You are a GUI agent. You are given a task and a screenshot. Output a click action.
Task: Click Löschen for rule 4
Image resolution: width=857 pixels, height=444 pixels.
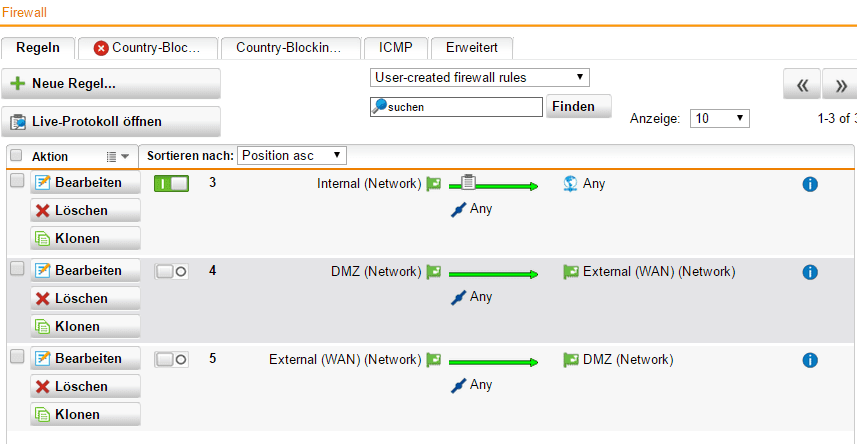tap(85, 298)
